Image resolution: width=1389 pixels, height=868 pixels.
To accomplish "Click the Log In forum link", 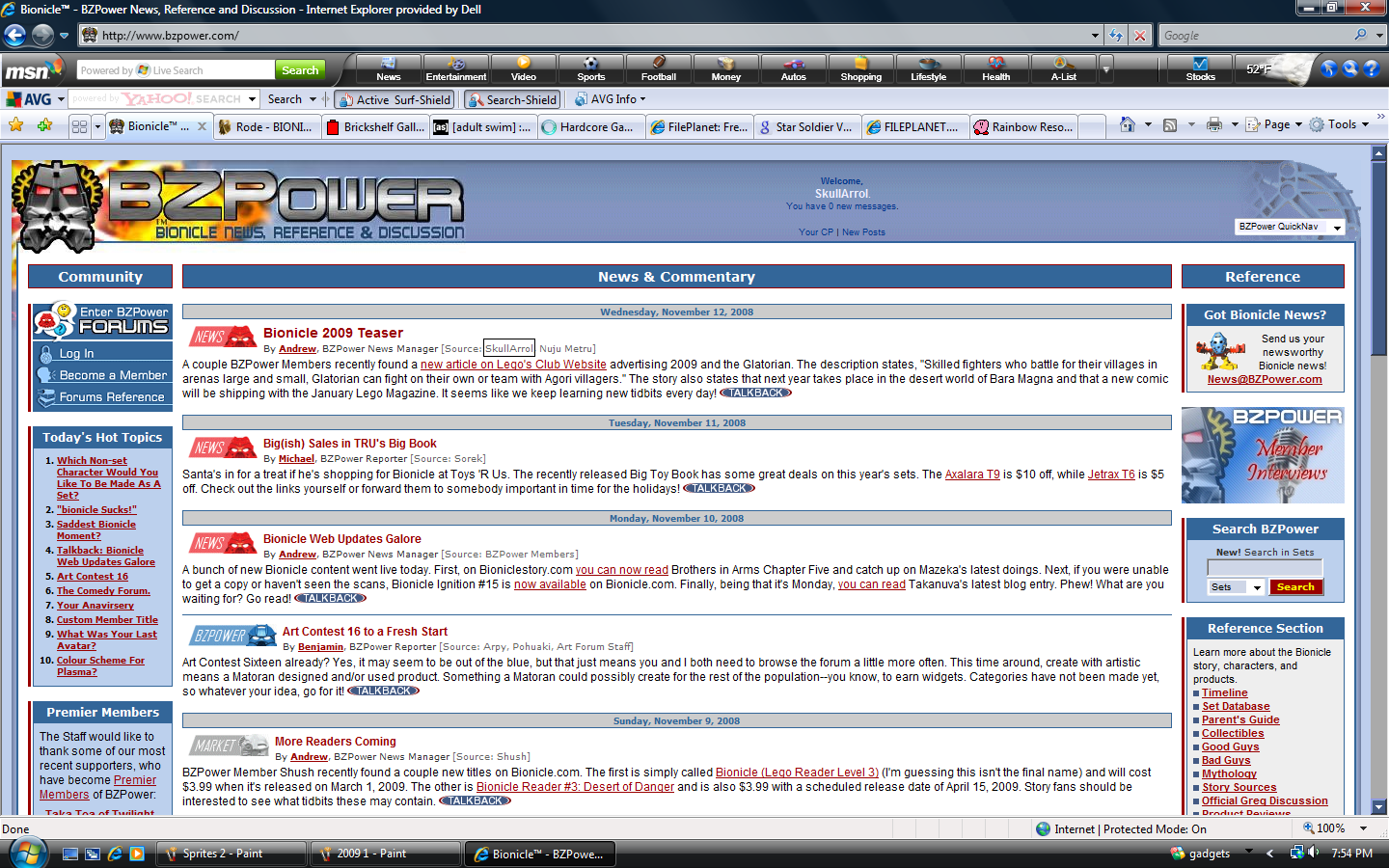I will pyautogui.click(x=76, y=353).
